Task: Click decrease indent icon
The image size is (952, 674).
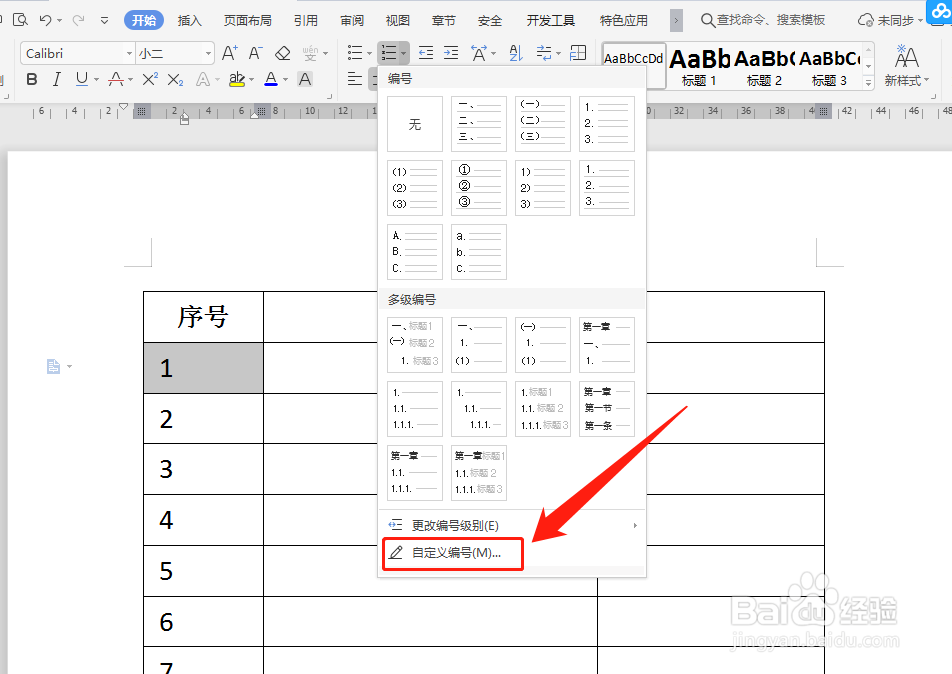Action: pos(426,53)
